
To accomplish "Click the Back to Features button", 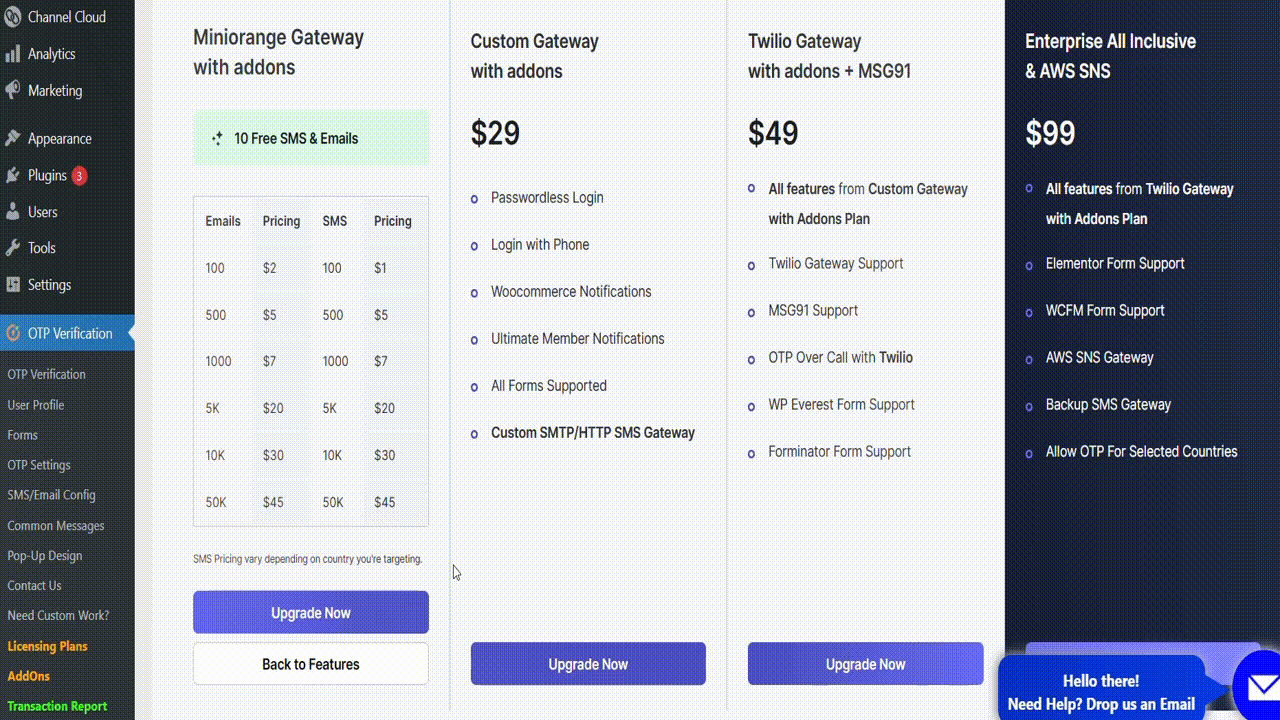I will point(311,664).
